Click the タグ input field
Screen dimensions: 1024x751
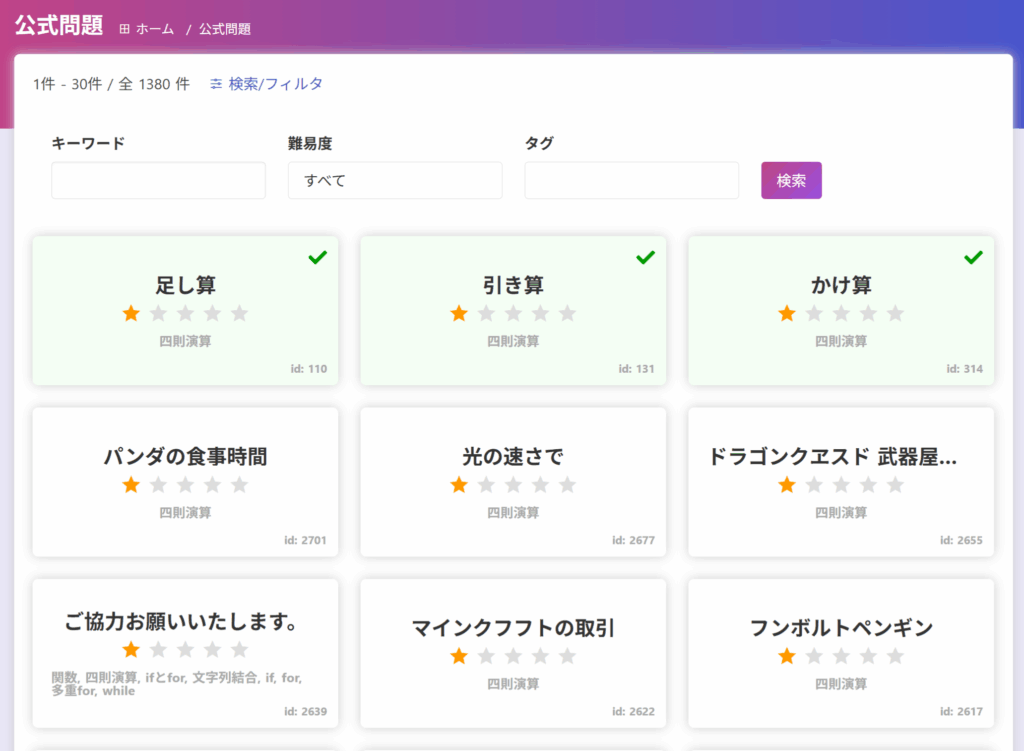tap(631, 181)
